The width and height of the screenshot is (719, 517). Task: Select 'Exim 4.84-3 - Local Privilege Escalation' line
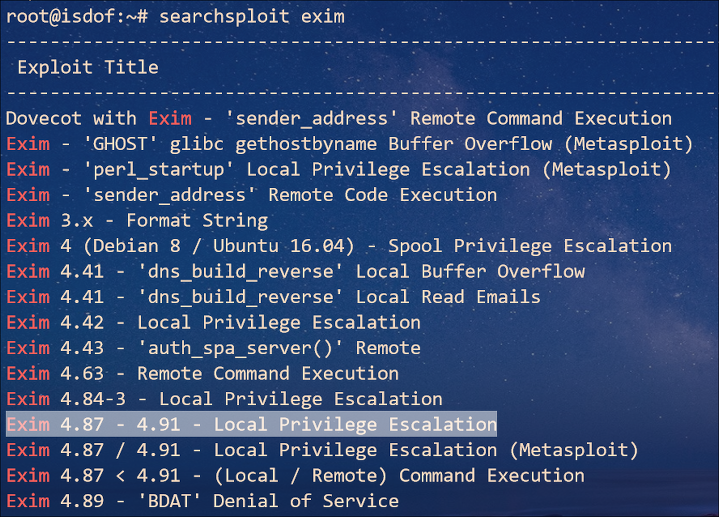point(224,399)
